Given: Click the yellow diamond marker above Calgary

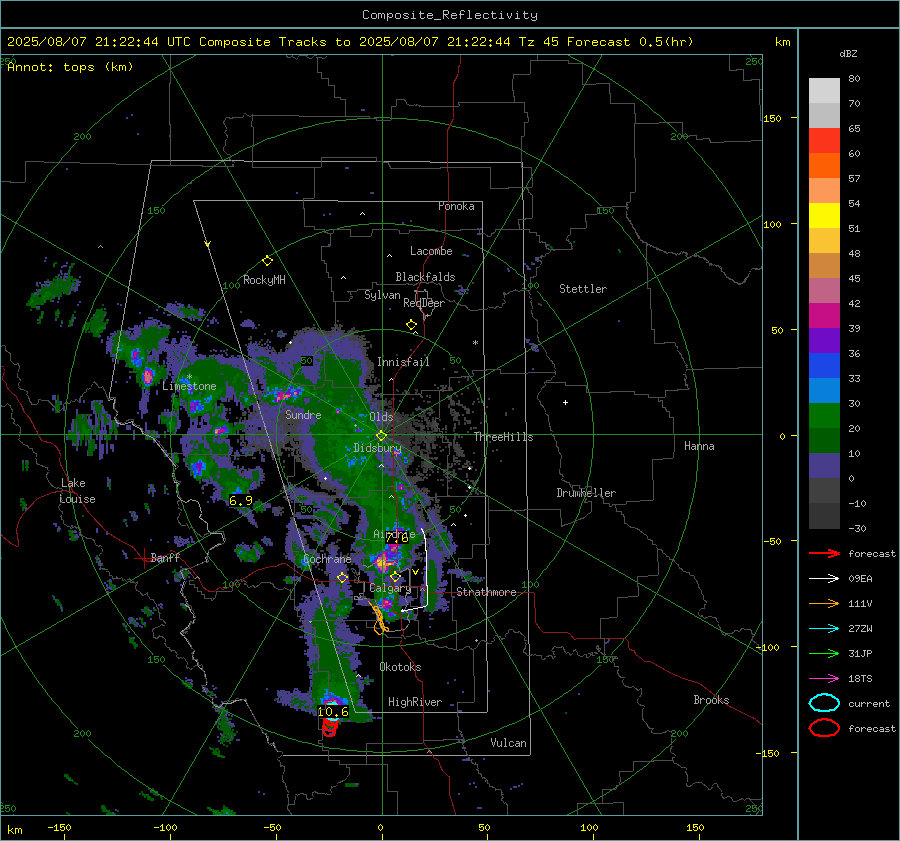Looking at the screenshot, I should click(395, 576).
